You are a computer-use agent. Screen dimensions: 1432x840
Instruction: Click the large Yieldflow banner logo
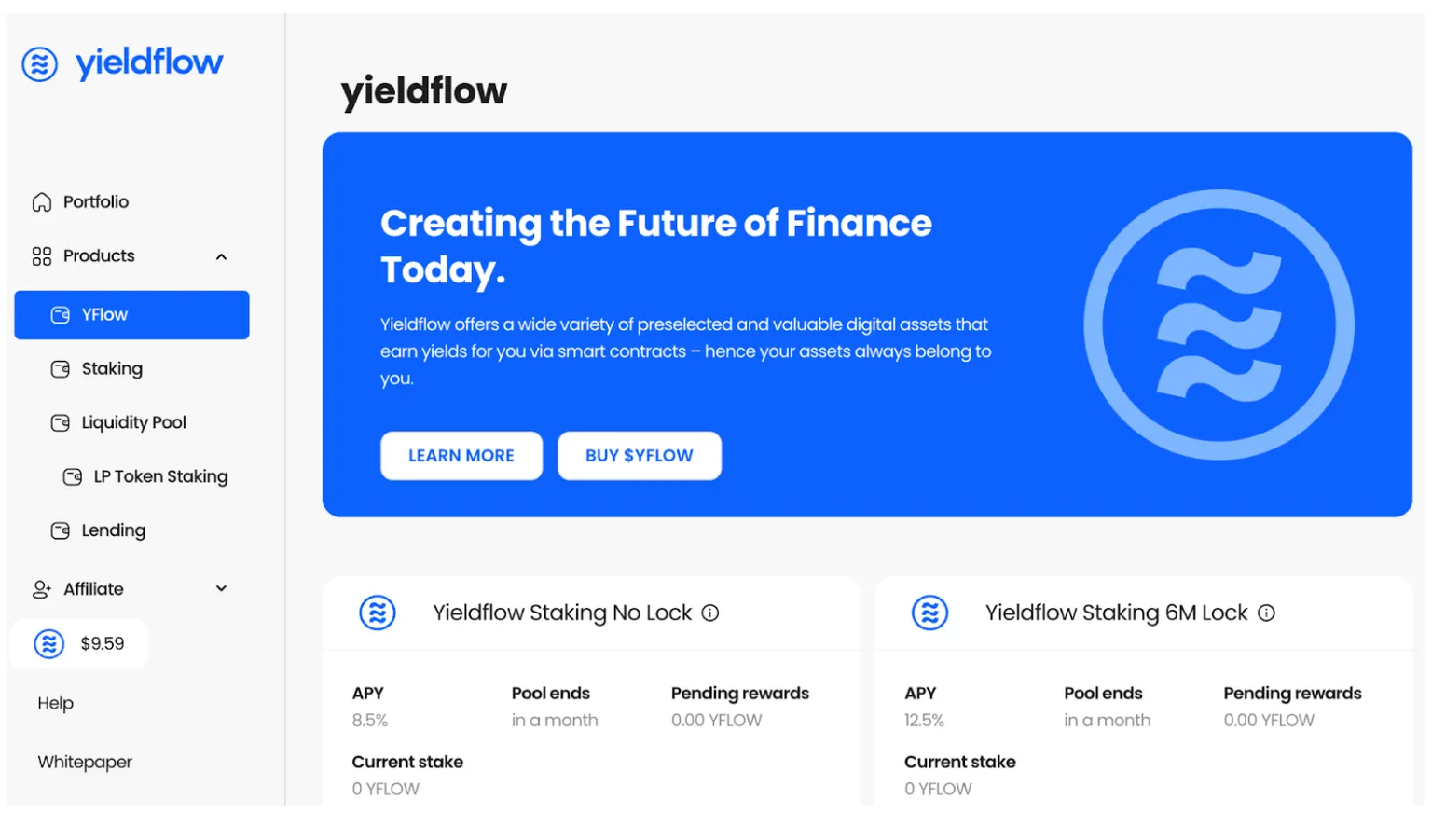pyautogui.click(x=1218, y=324)
